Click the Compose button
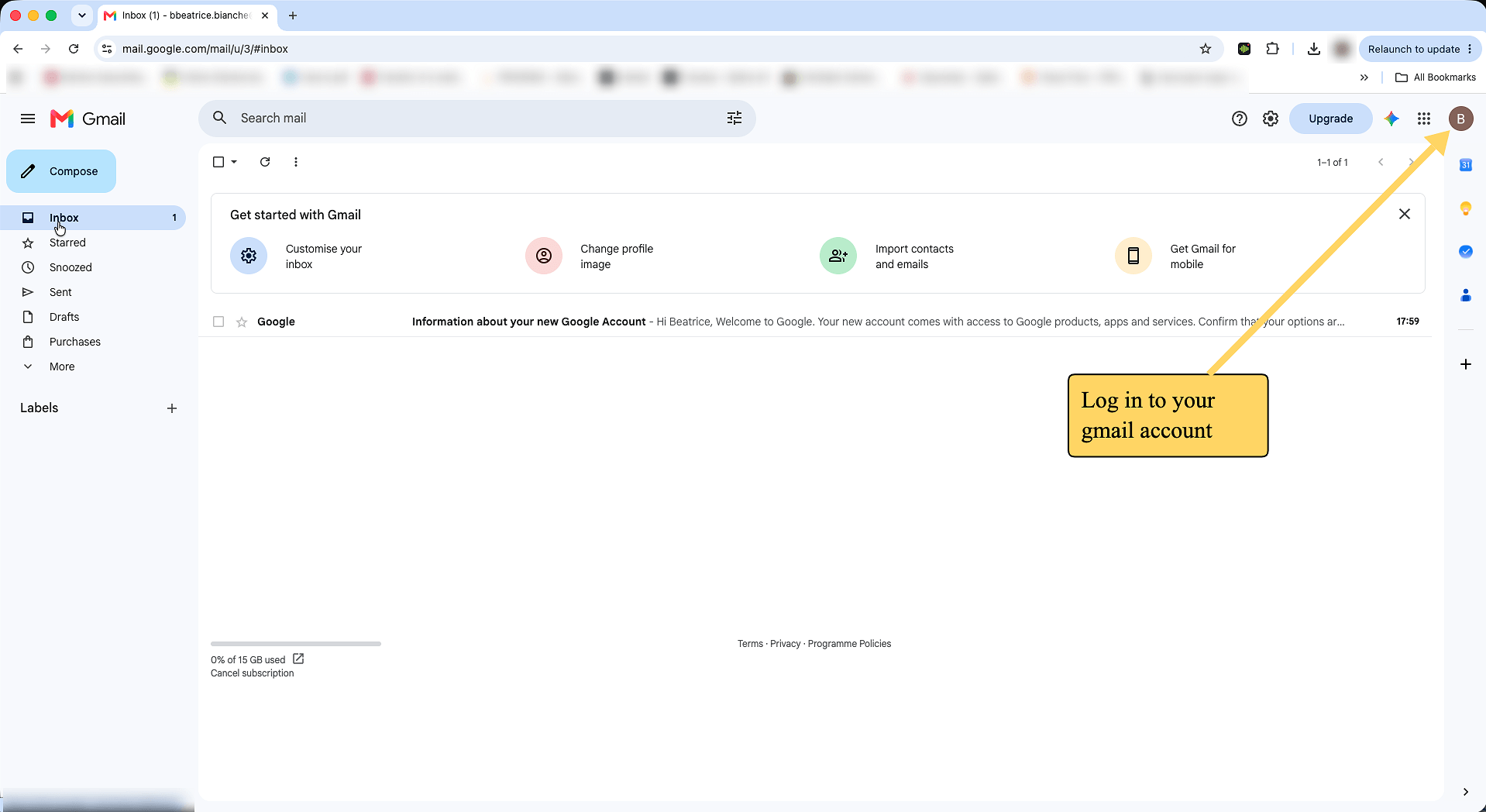The width and height of the screenshot is (1486, 812). click(x=61, y=171)
